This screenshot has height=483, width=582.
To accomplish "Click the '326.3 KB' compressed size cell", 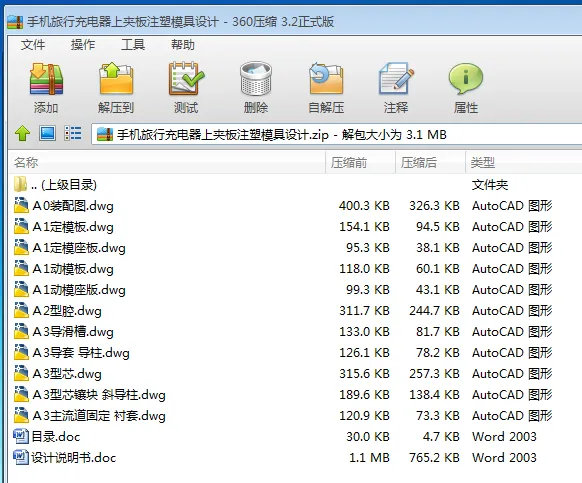I will point(434,205).
